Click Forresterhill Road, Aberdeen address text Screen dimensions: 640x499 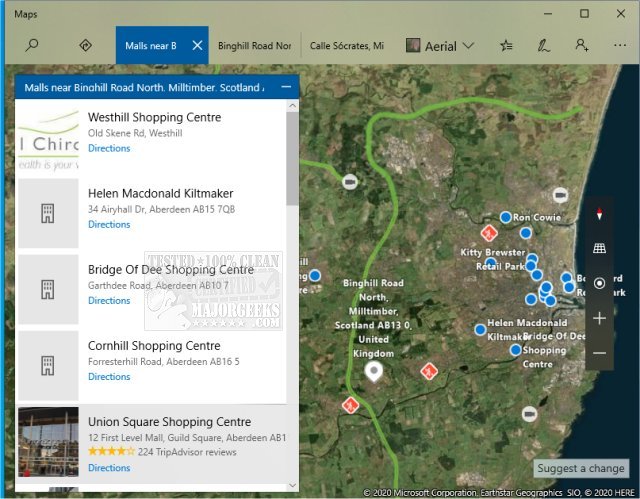[x=164, y=361]
